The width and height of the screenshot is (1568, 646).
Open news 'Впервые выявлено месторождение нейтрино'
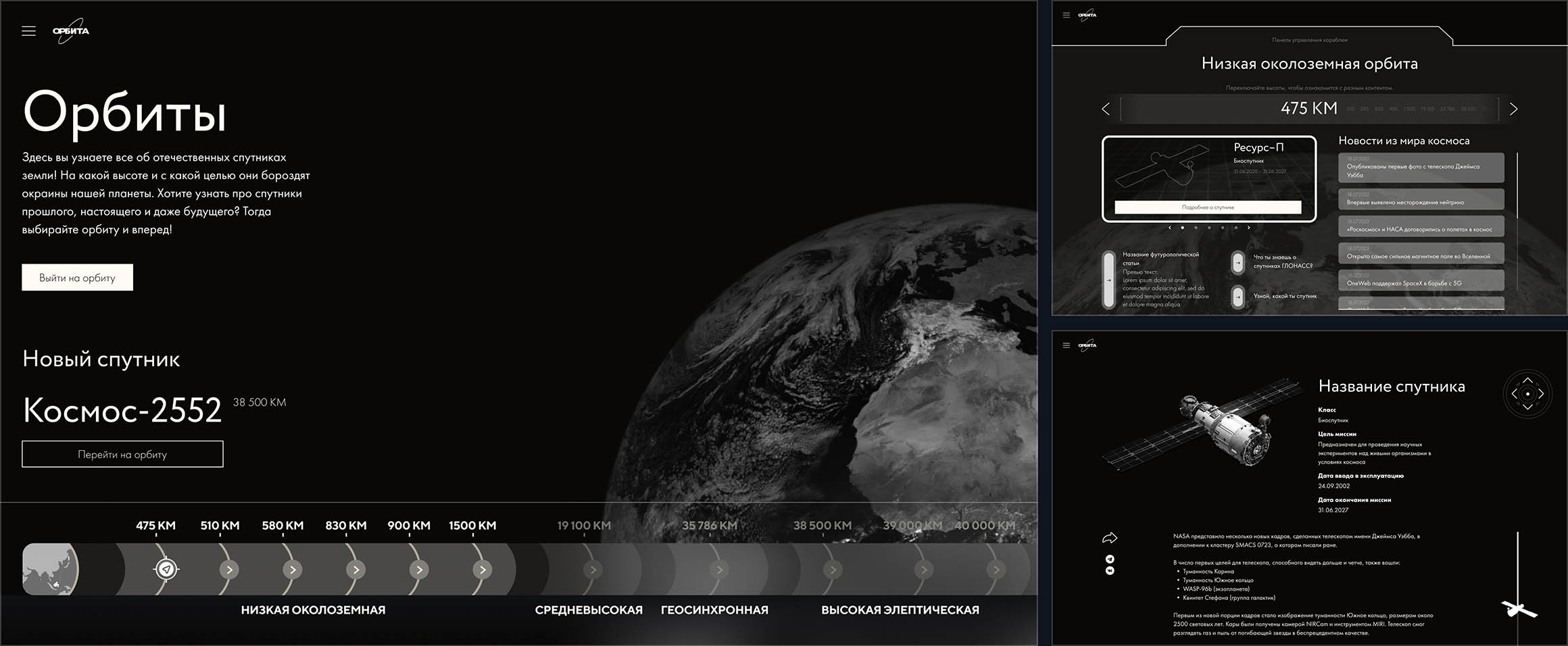(1421, 199)
